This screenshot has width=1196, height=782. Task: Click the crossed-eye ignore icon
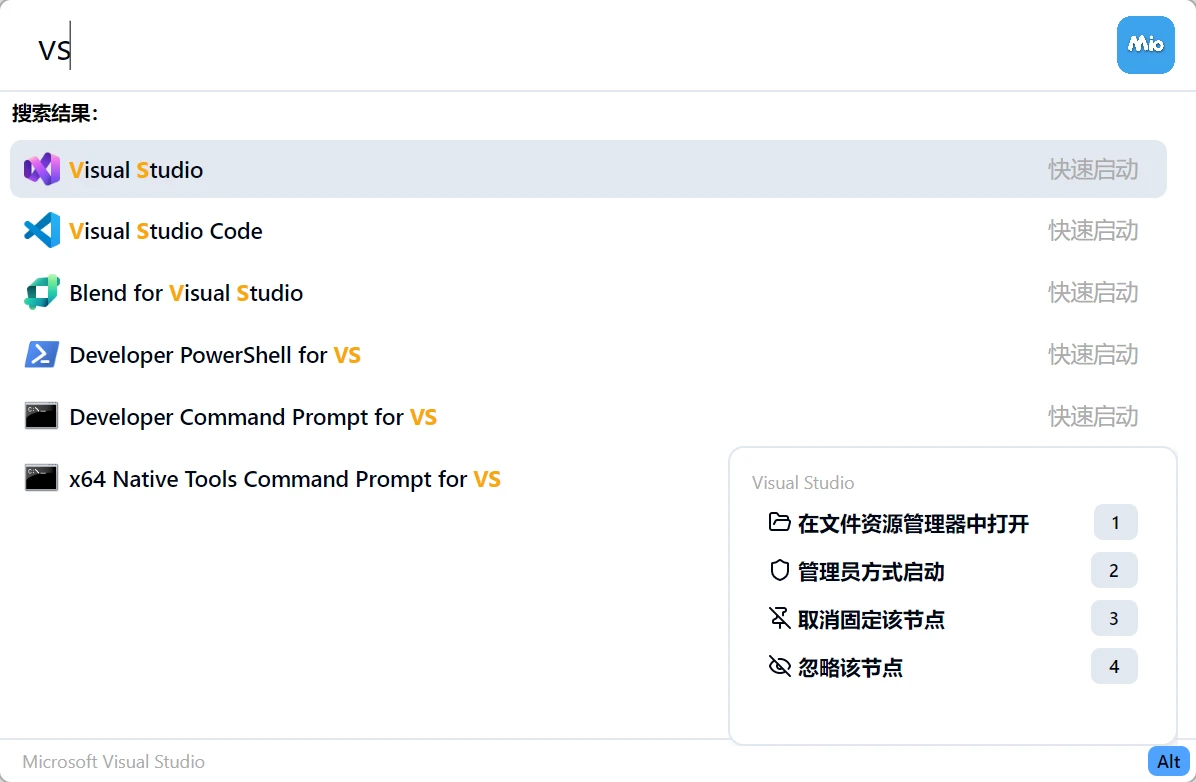coord(779,666)
